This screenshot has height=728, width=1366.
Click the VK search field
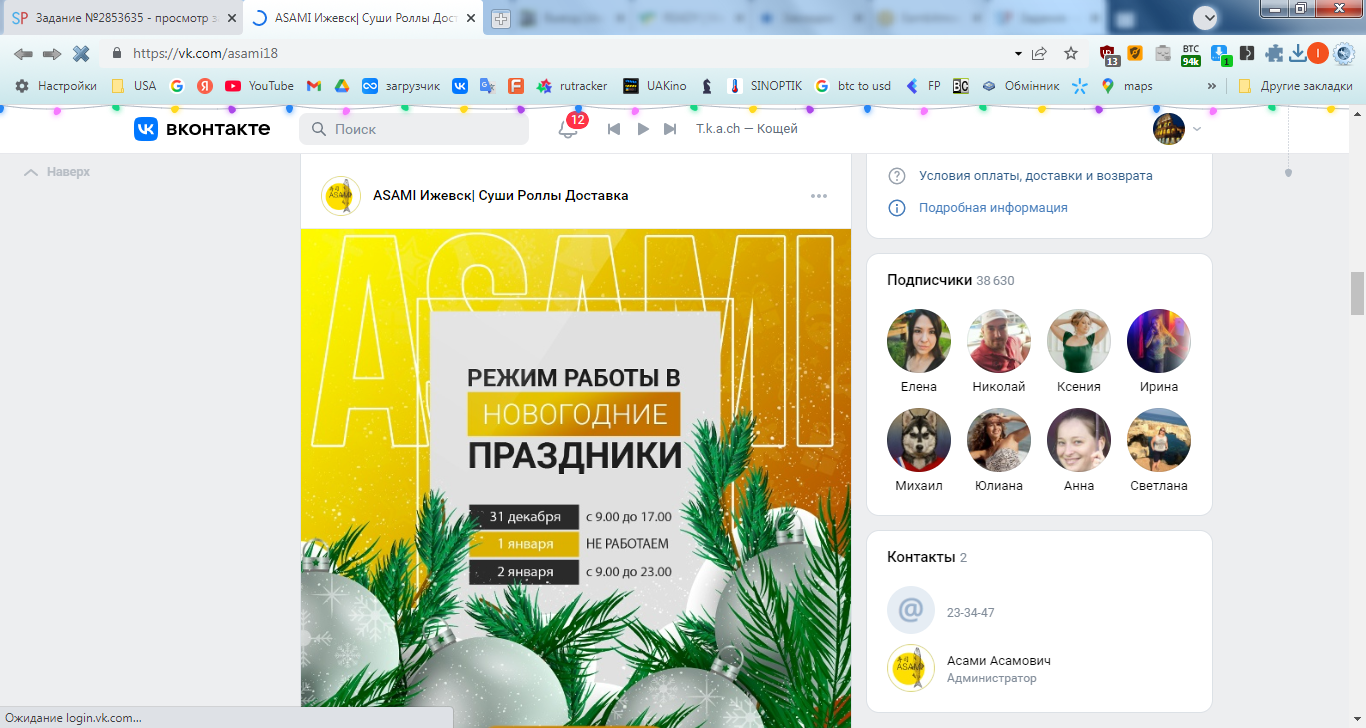coord(414,129)
